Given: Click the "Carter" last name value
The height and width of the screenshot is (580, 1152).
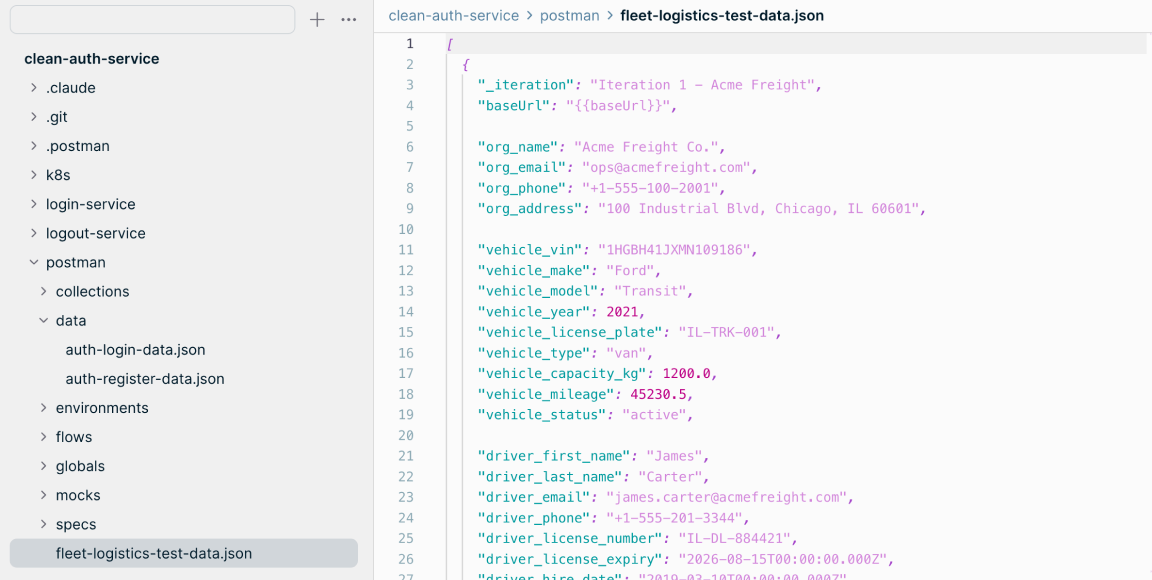Looking at the screenshot, I should (x=670, y=476).
